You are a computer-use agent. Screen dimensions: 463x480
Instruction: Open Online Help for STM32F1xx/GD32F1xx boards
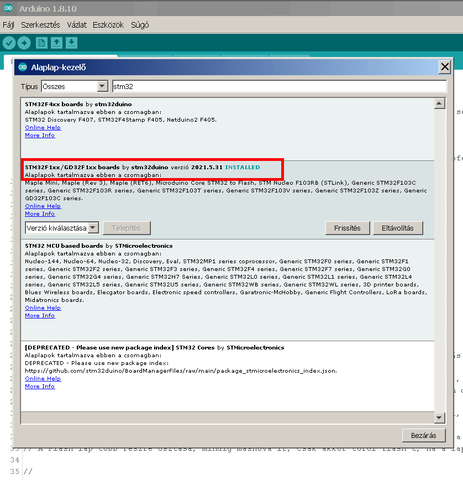[x=43, y=206]
